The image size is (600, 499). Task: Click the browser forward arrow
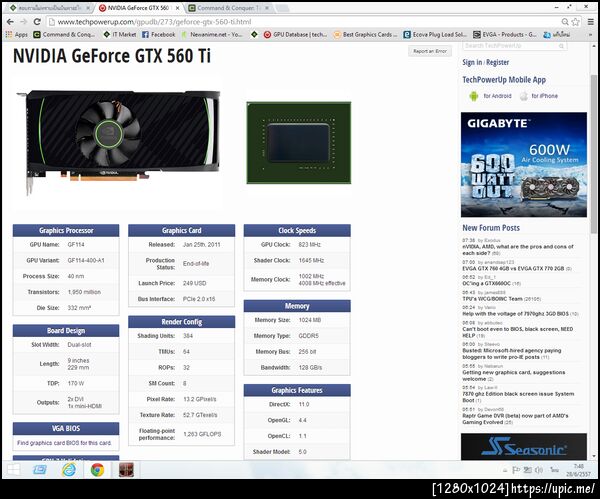coord(24,22)
